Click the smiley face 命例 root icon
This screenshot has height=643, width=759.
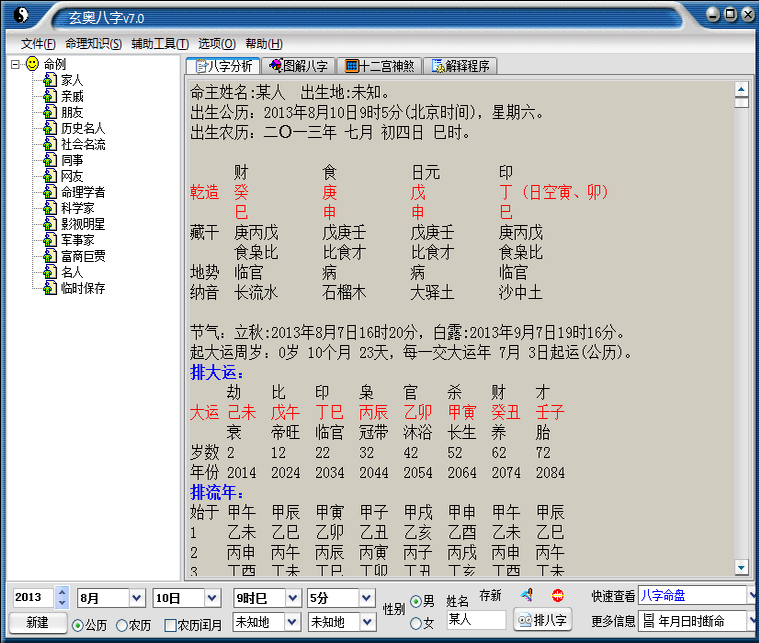coord(32,64)
